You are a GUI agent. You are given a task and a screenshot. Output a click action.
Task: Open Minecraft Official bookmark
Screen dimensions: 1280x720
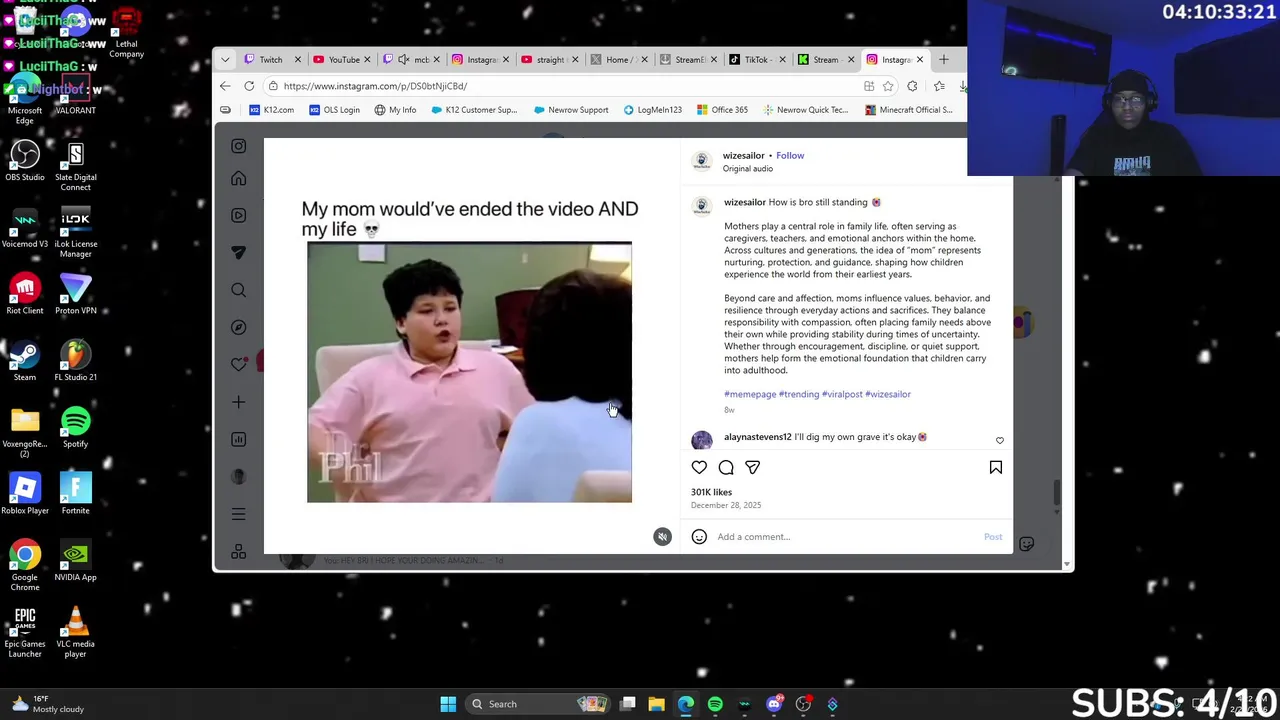tap(908, 110)
